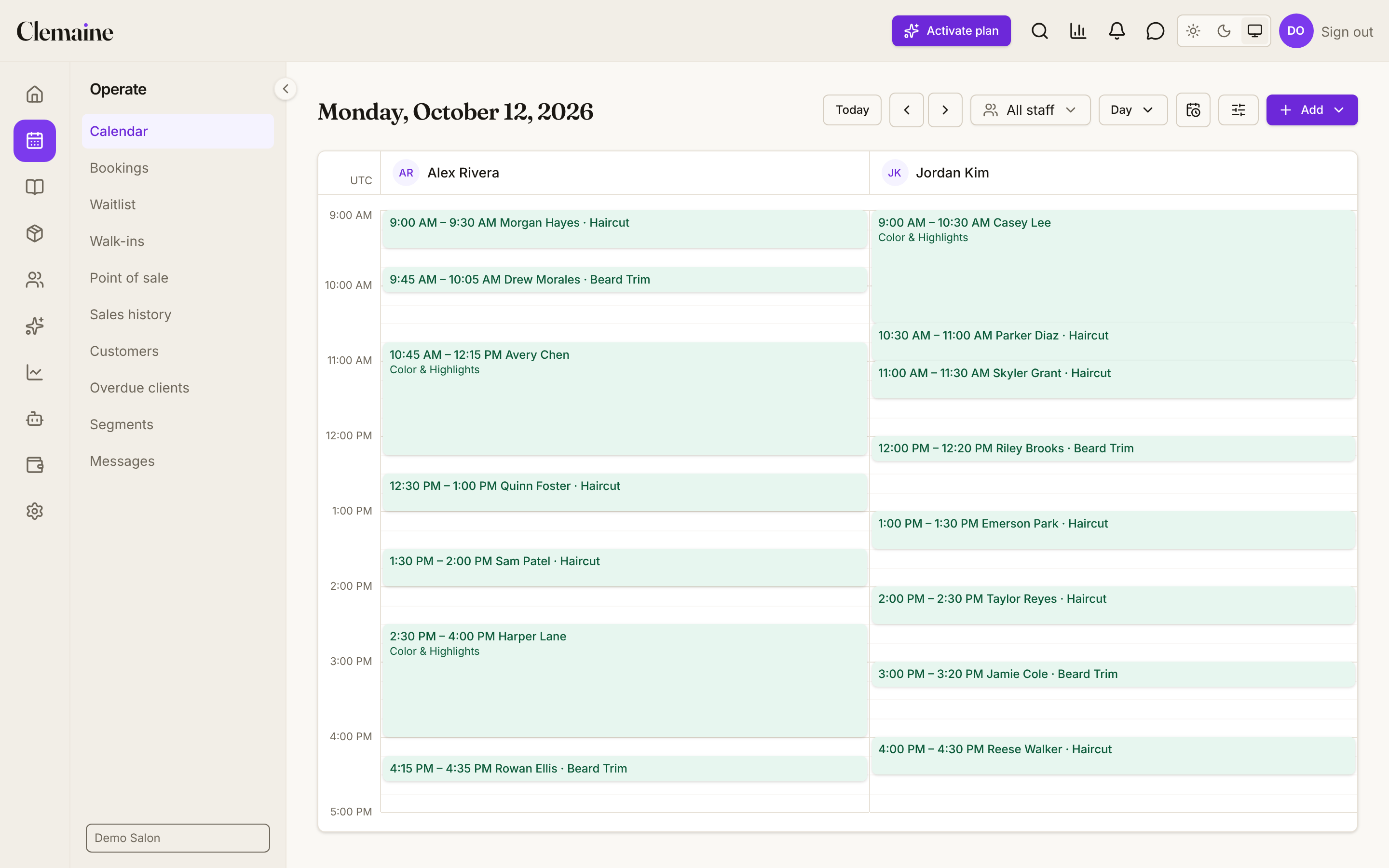This screenshot has width=1389, height=868.
Task: Open the line chart icon in rail
Action: [x=34, y=372]
